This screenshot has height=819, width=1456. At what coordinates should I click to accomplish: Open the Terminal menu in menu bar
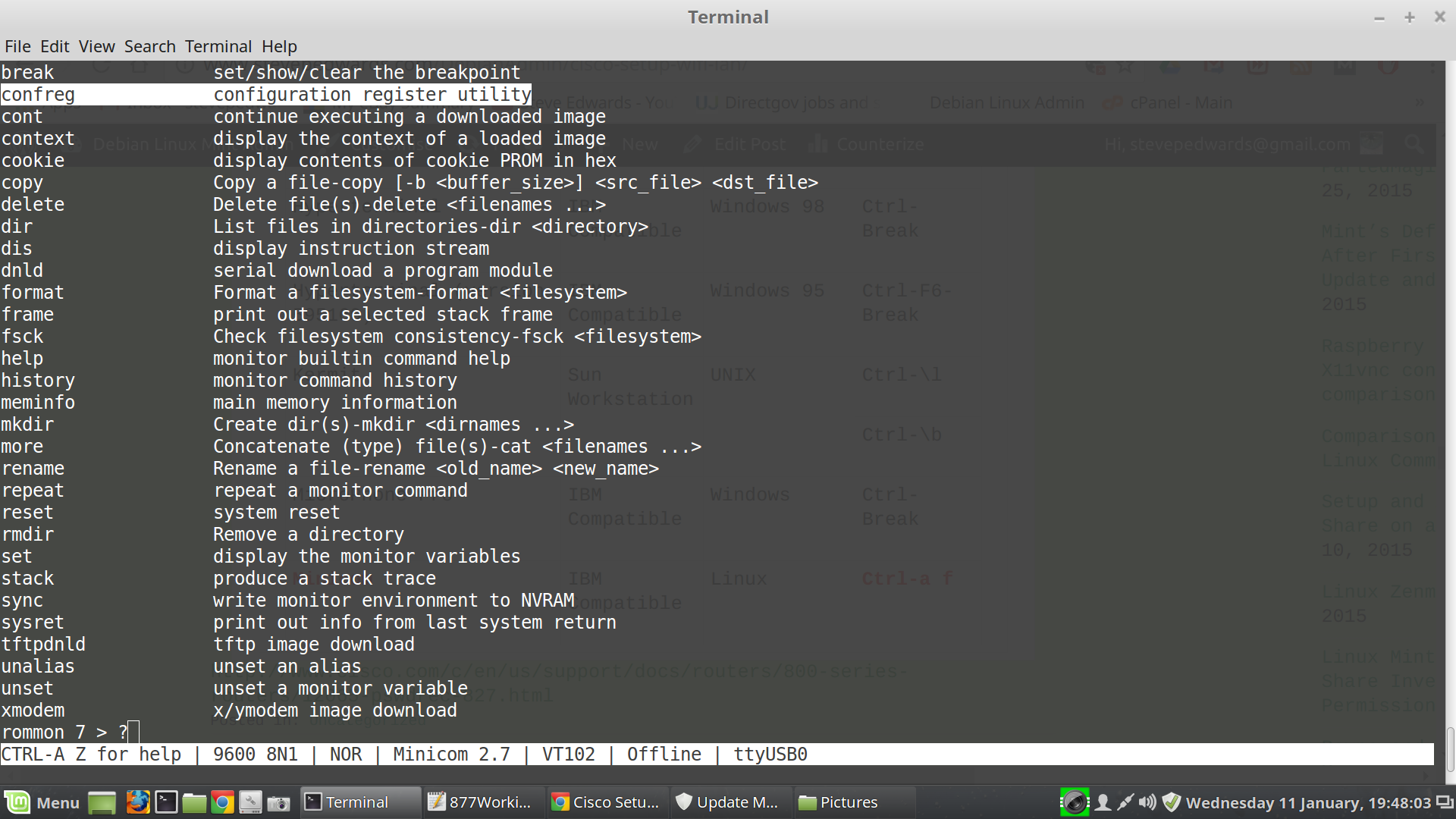218,46
